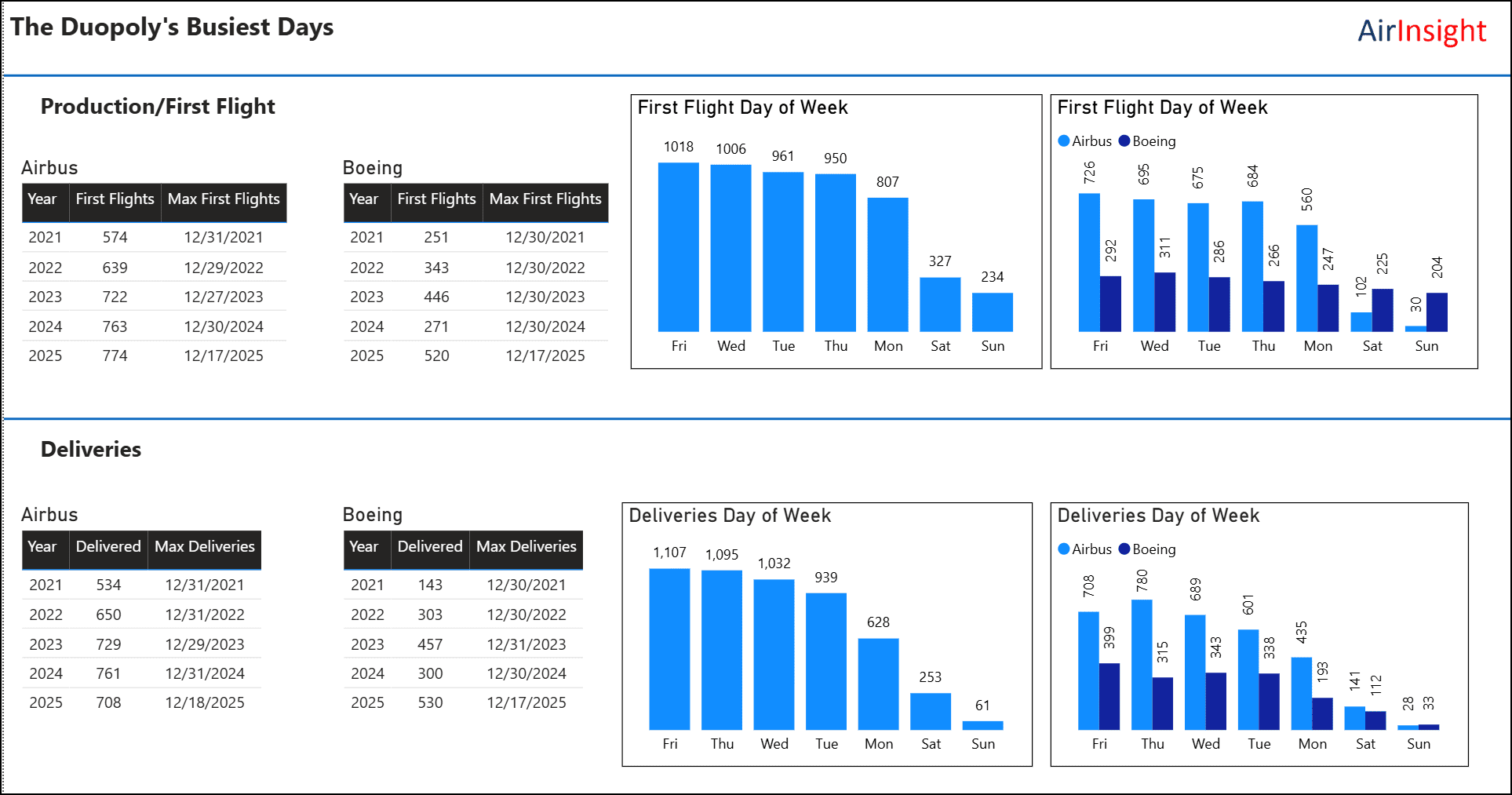Click the Boeing Sat first flight bar labeled 225

(1383, 310)
